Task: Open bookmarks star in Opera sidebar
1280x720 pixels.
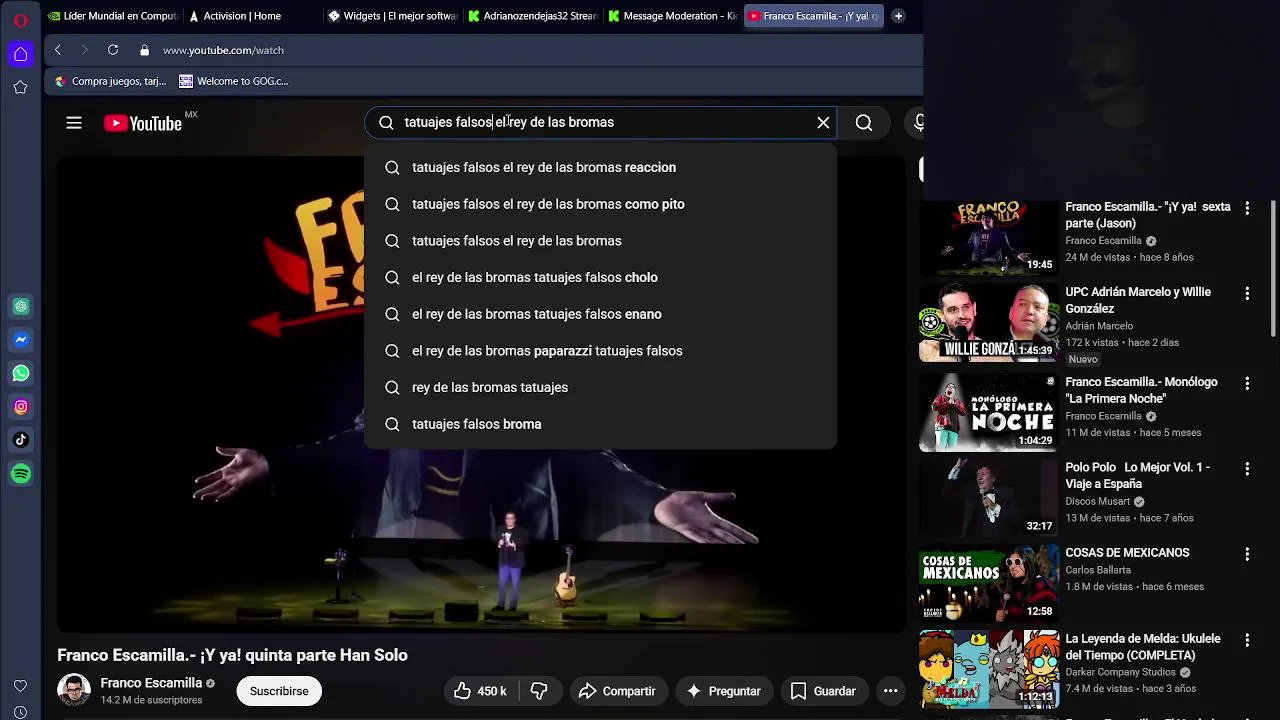Action: click(20, 87)
